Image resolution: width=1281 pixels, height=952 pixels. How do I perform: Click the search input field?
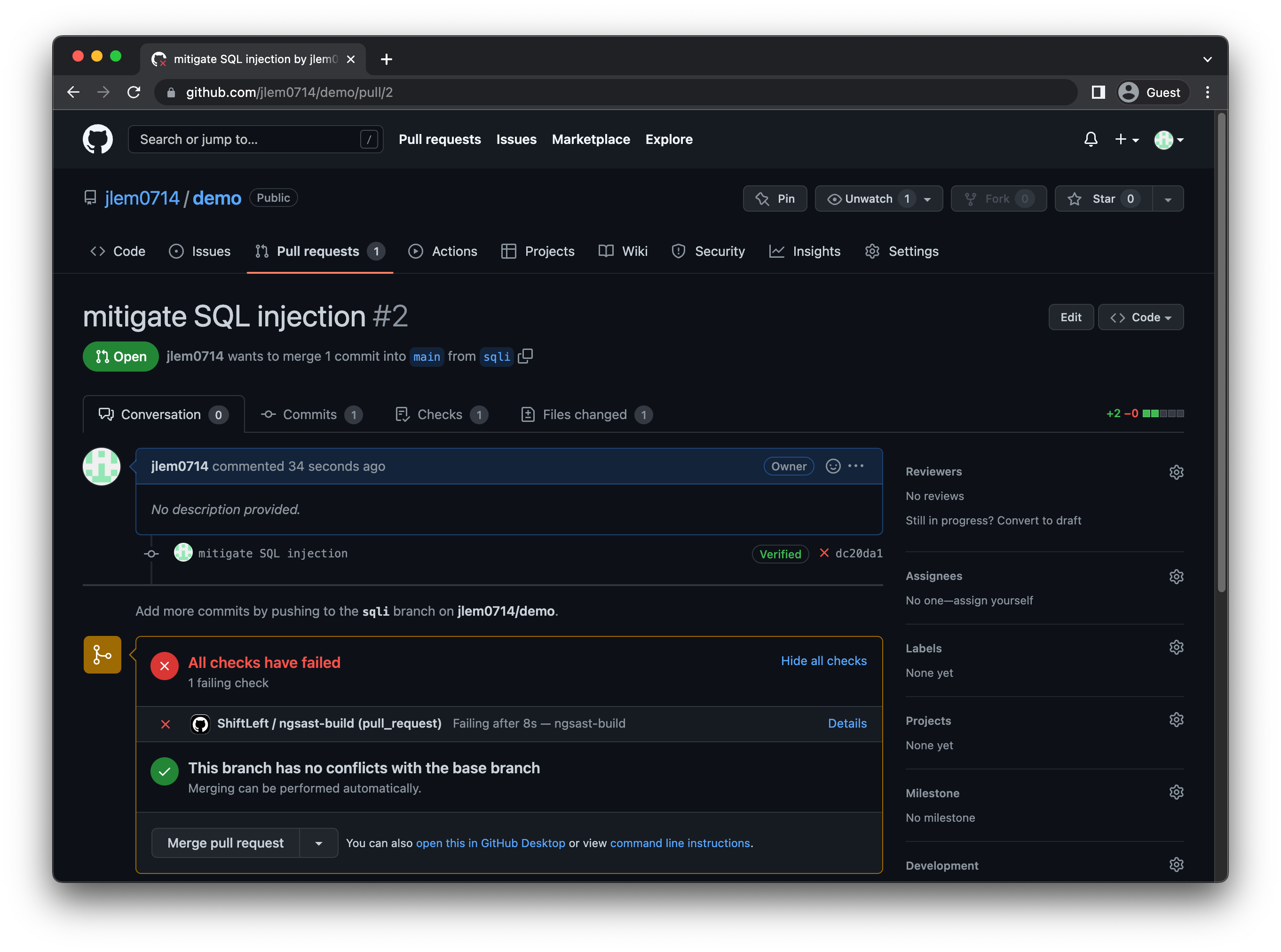click(x=254, y=139)
